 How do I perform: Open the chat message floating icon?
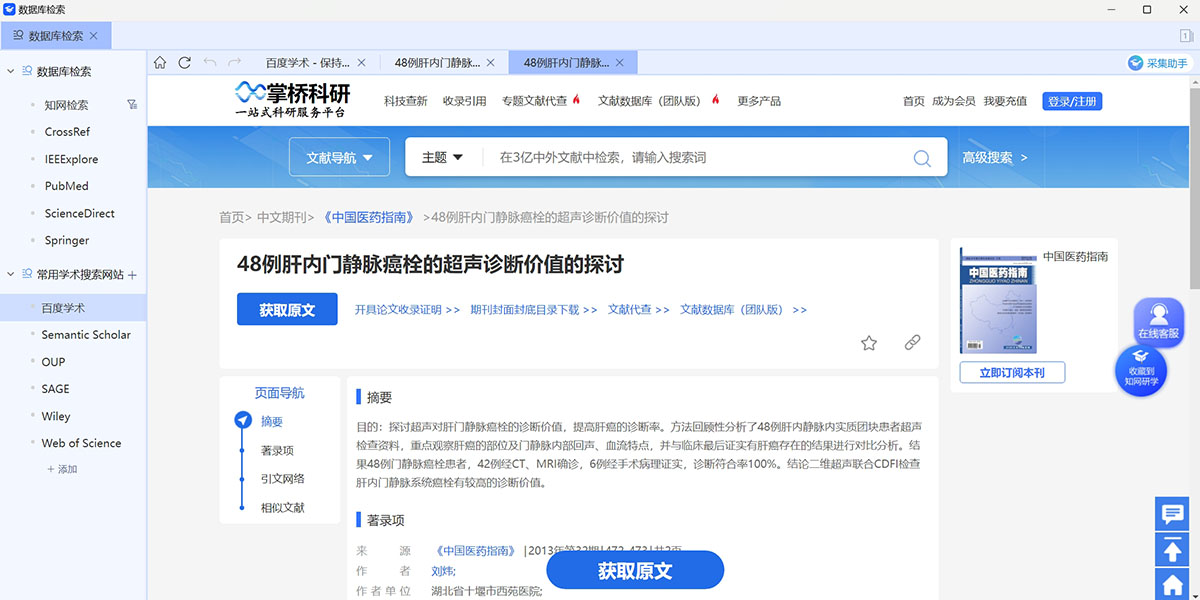click(1170, 514)
